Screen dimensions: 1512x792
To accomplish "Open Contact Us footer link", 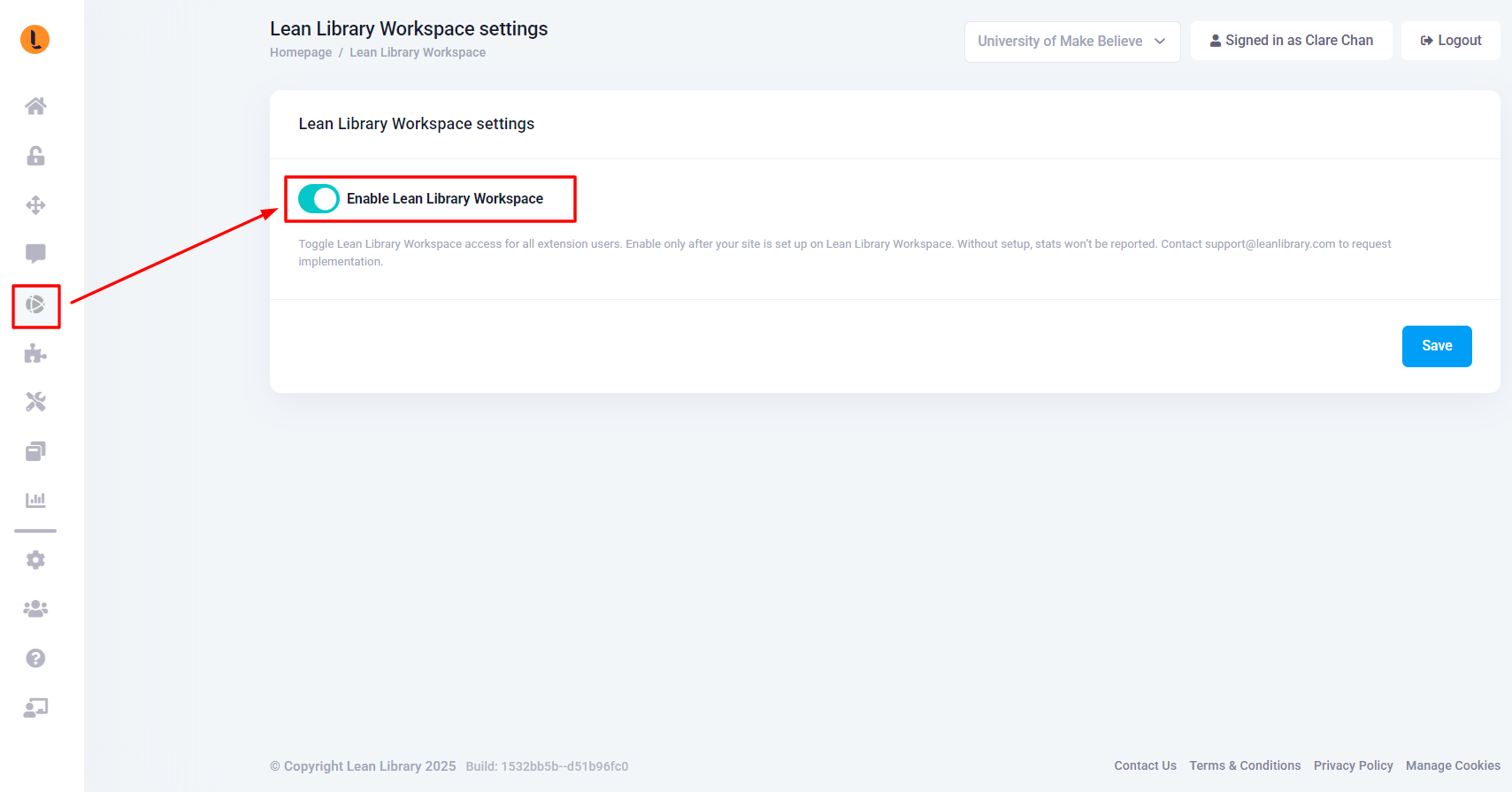I will [x=1145, y=765].
